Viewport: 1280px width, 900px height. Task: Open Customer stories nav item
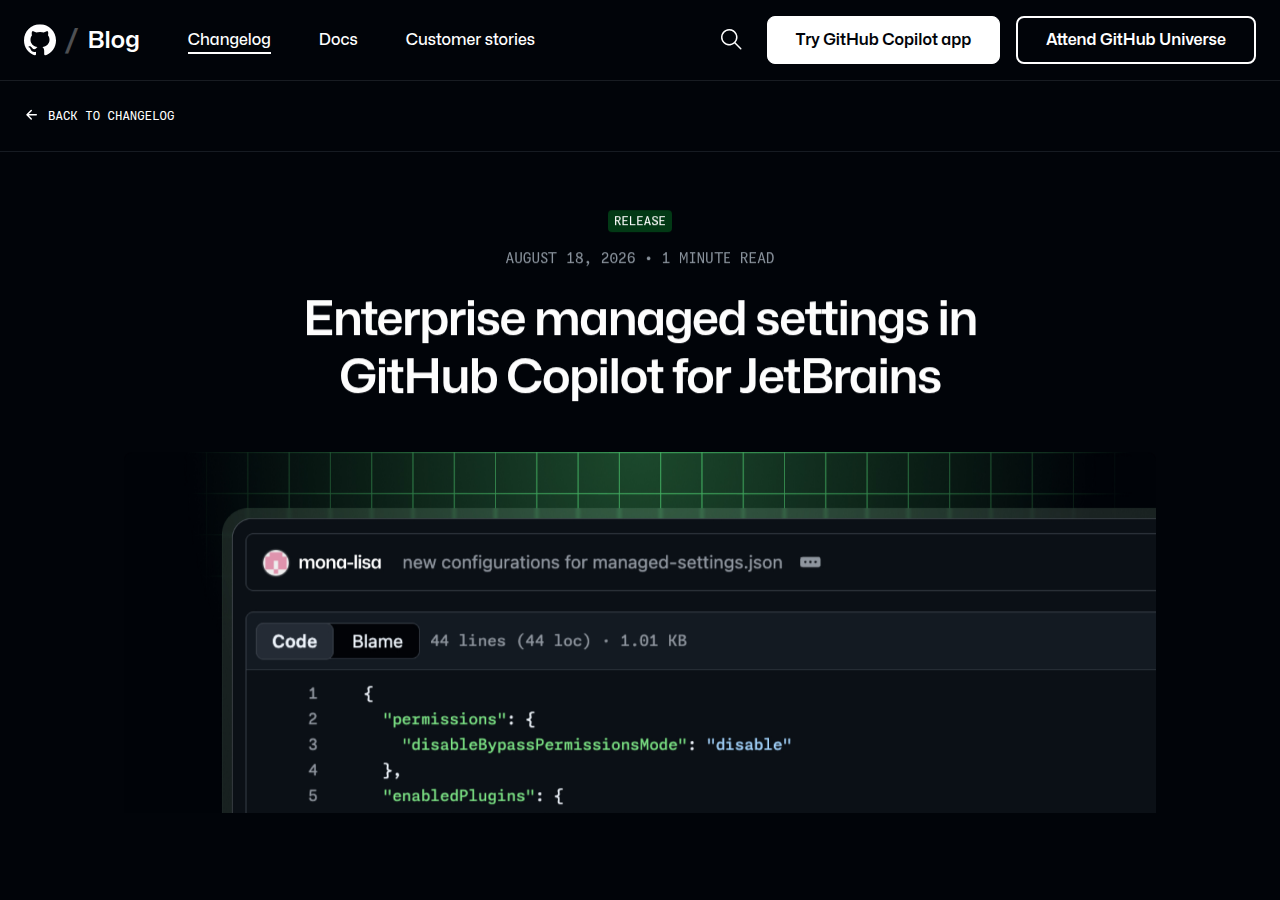click(470, 40)
